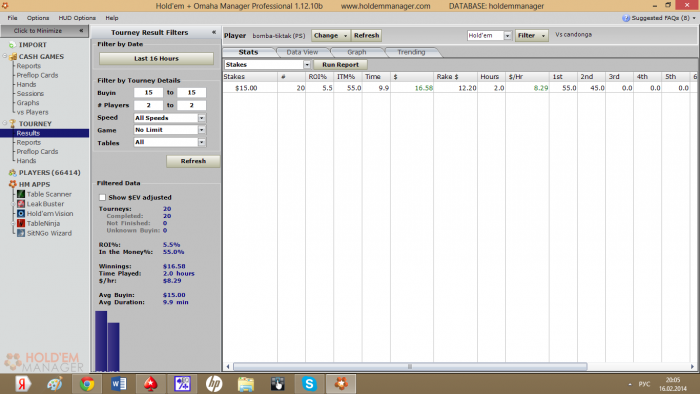Switch to the Data View tab
This screenshot has height=394, width=700.
click(302, 52)
